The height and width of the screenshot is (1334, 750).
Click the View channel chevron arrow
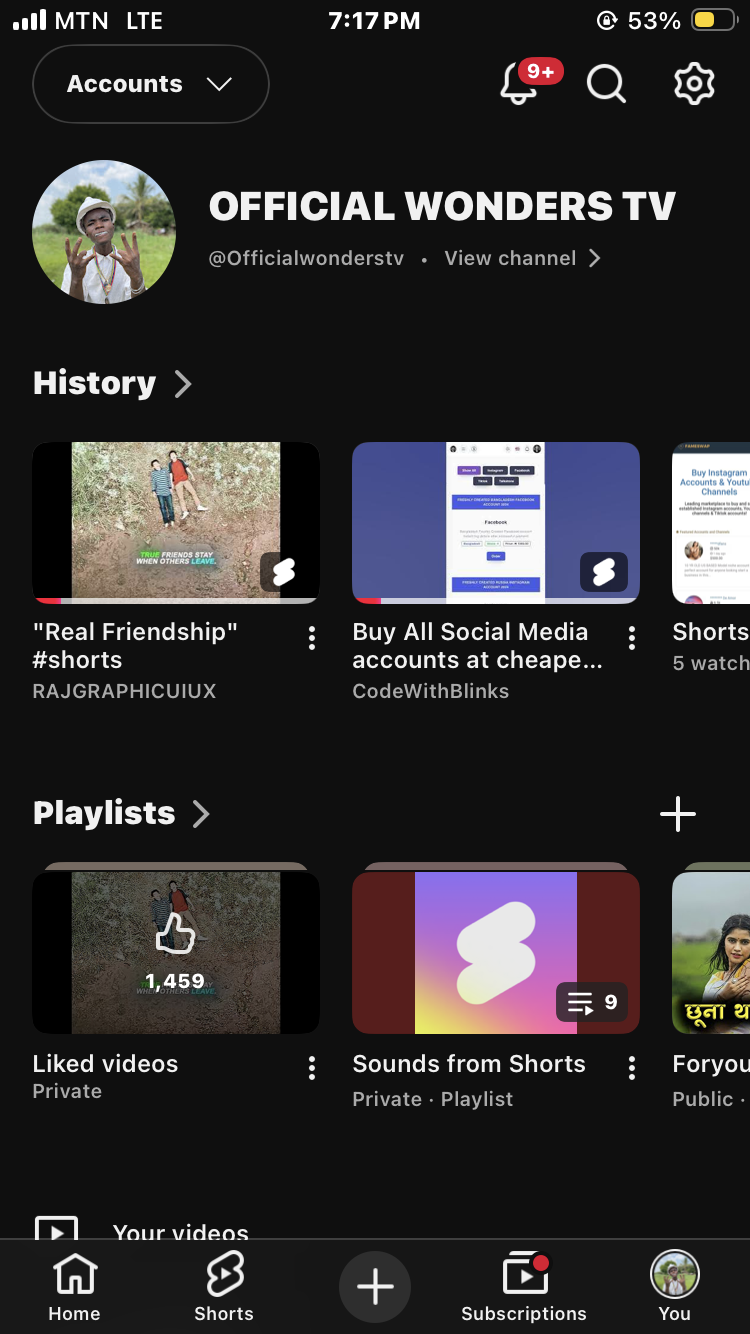595,258
